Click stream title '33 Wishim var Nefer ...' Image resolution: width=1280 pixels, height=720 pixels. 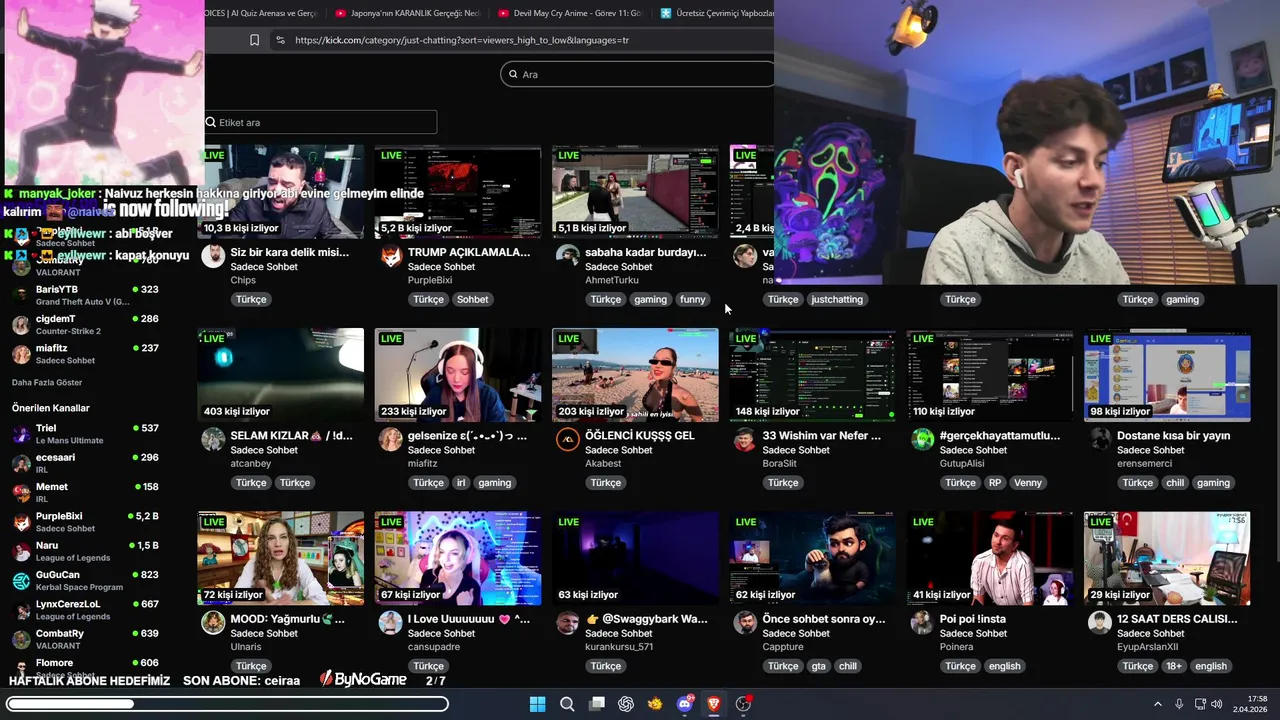click(822, 436)
